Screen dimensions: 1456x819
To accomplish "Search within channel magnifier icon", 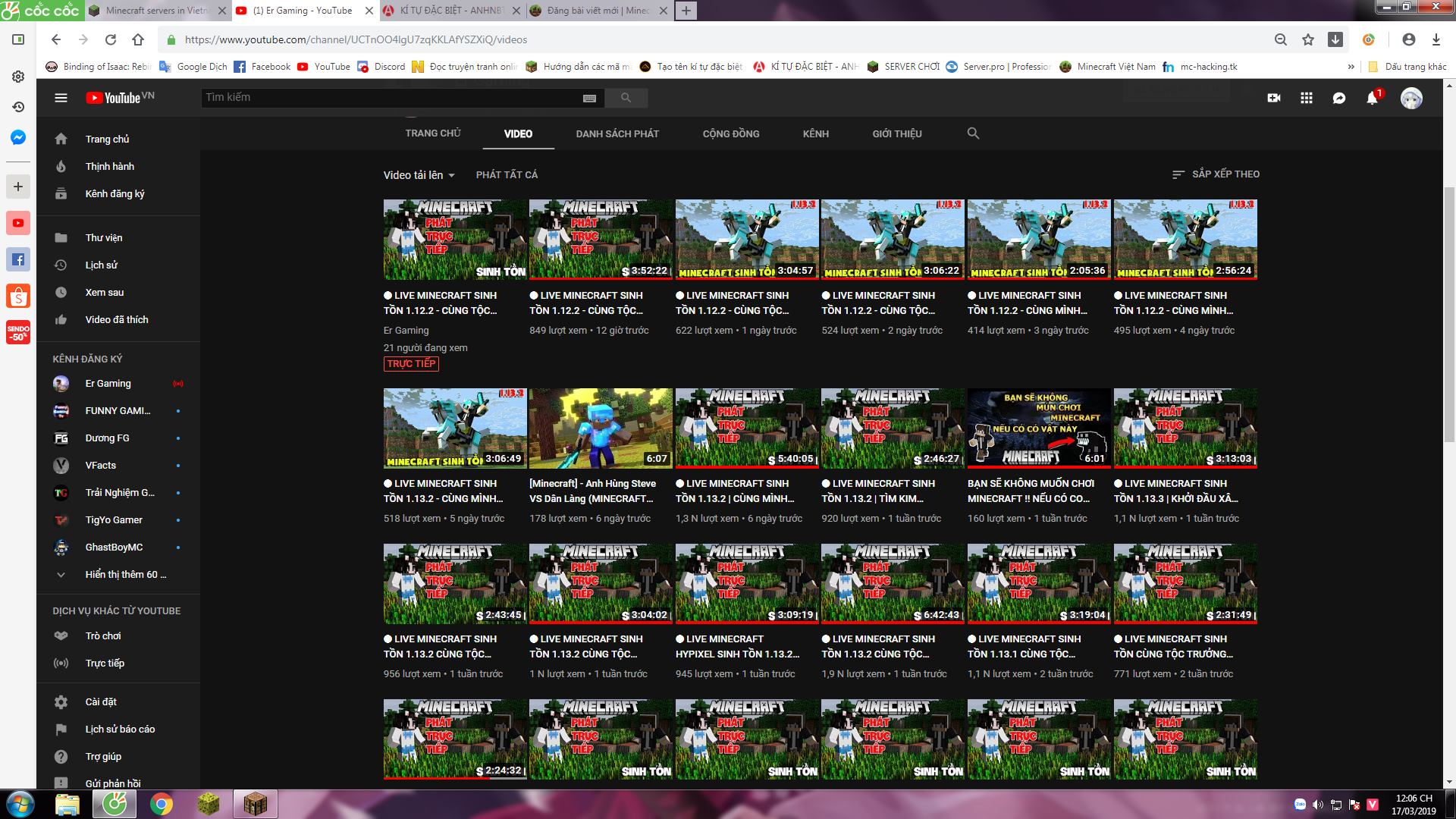I will point(973,133).
